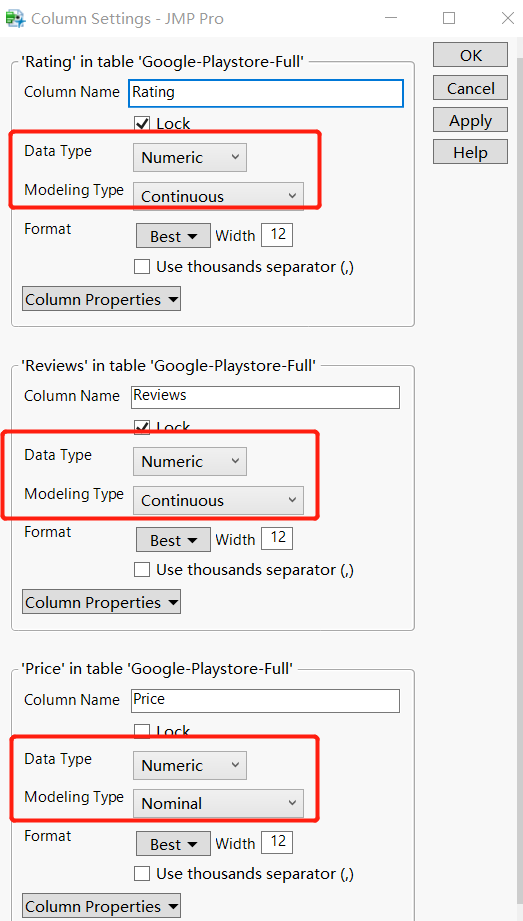The image size is (523, 921).
Task: Open Best format menu for Price column
Action: pyautogui.click(x=173, y=844)
